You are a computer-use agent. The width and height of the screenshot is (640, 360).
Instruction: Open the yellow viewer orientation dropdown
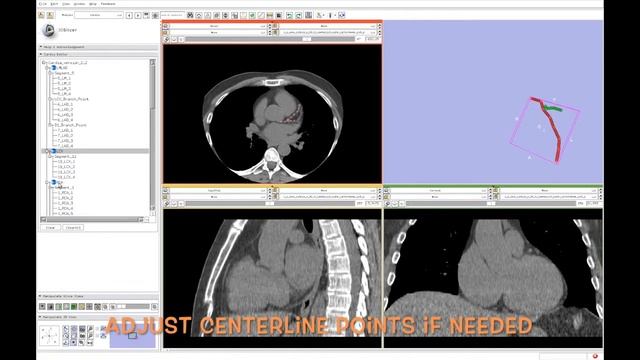pyautogui.click(x=218, y=191)
